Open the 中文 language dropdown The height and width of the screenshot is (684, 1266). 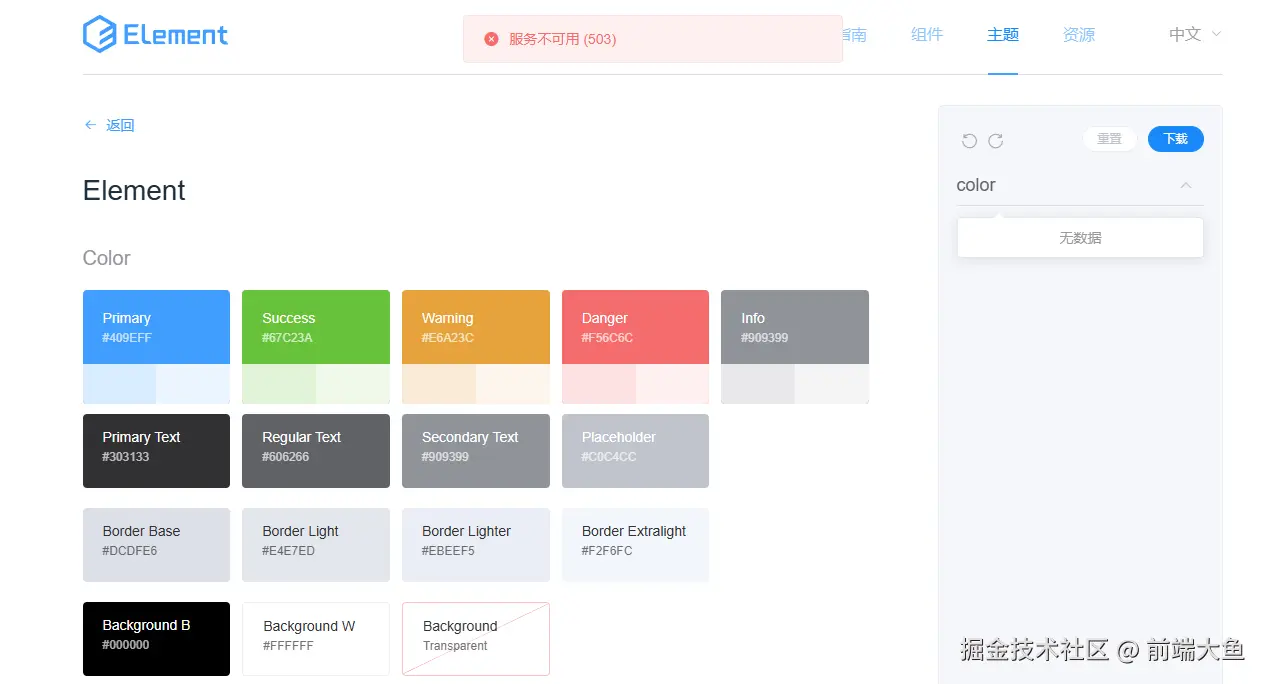[x=1195, y=34]
